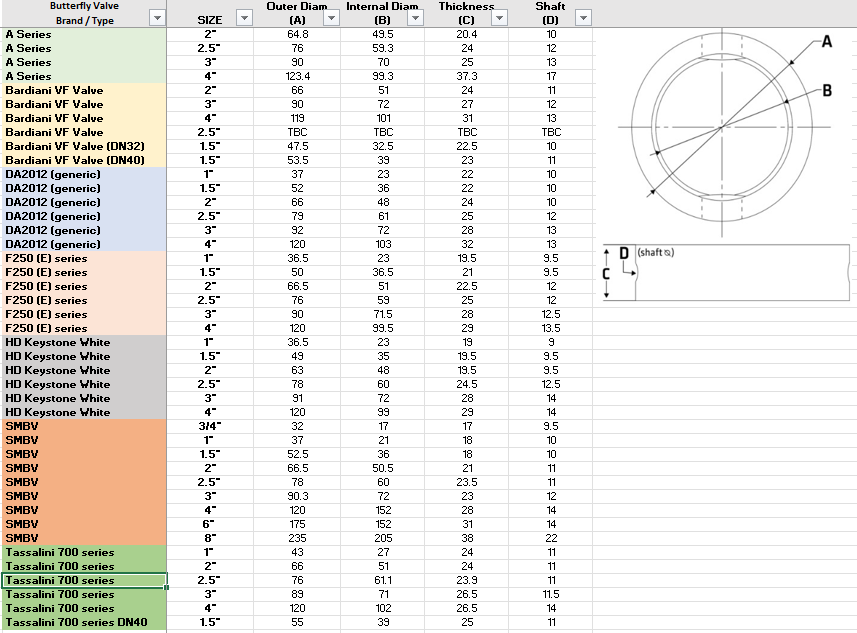Click the internal diameter cell 99.3
857x633 pixels.
tap(383, 76)
